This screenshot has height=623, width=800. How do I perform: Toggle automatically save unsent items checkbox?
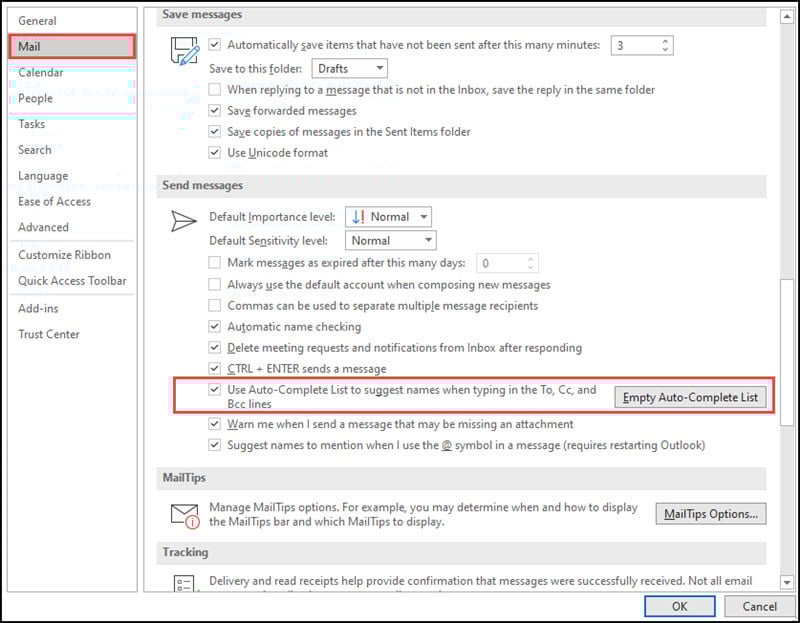215,44
